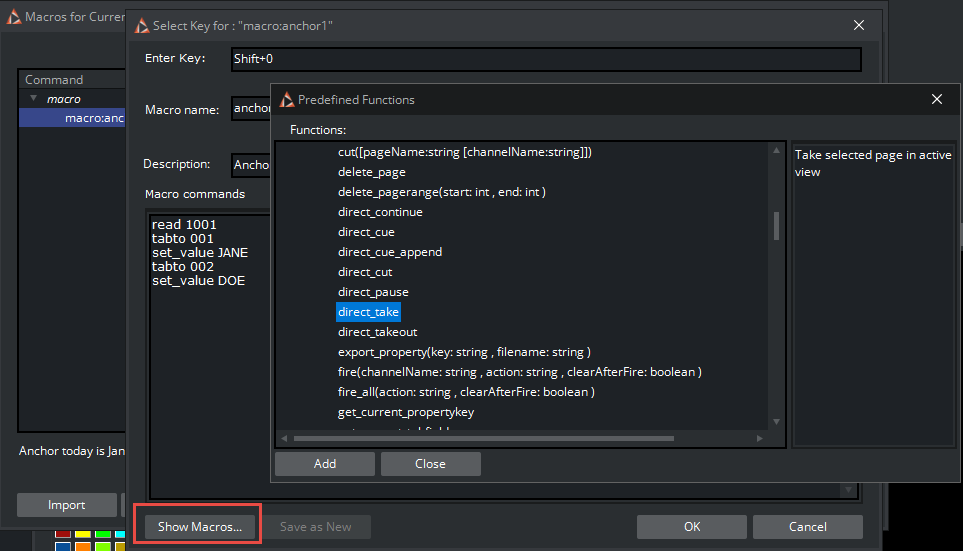Select direct_takeout function

pos(377,332)
